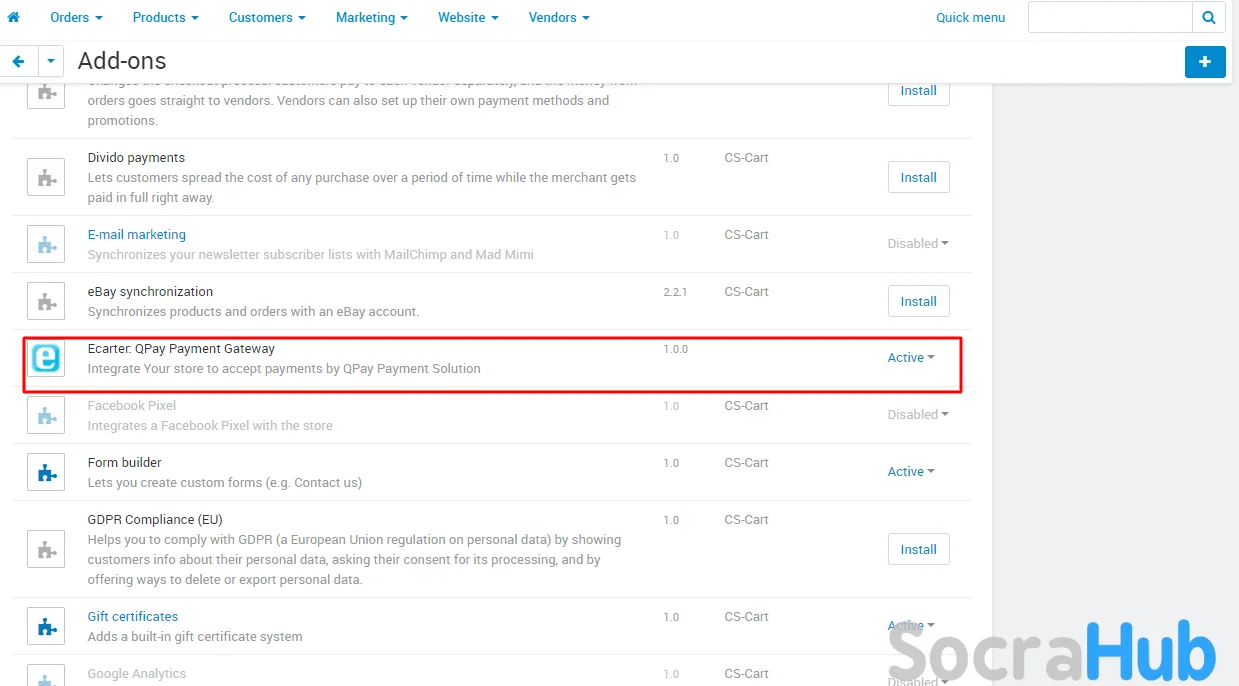This screenshot has height=686, width=1239.
Task: Click the home icon in top navigation
Action: click(x=14, y=17)
